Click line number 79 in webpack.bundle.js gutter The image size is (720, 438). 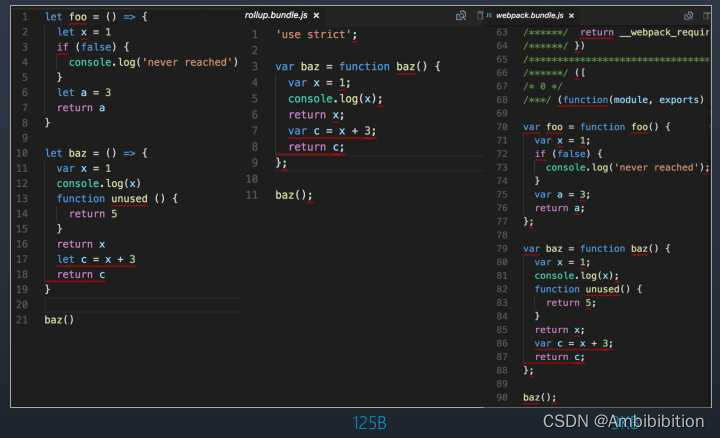pyautogui.click(x=502, y=249)
